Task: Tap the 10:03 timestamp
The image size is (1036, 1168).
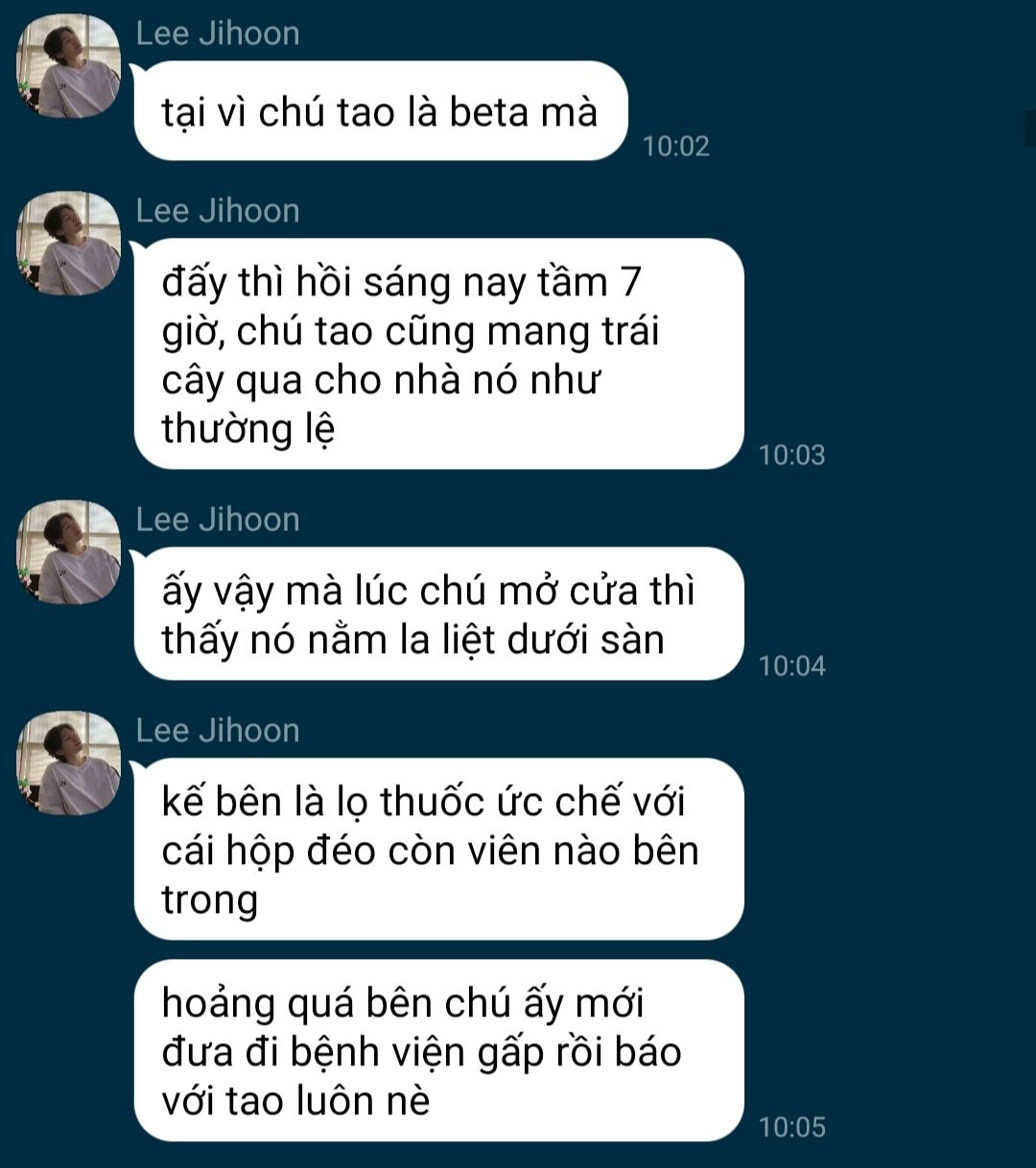Action: [x=791, y=455]
